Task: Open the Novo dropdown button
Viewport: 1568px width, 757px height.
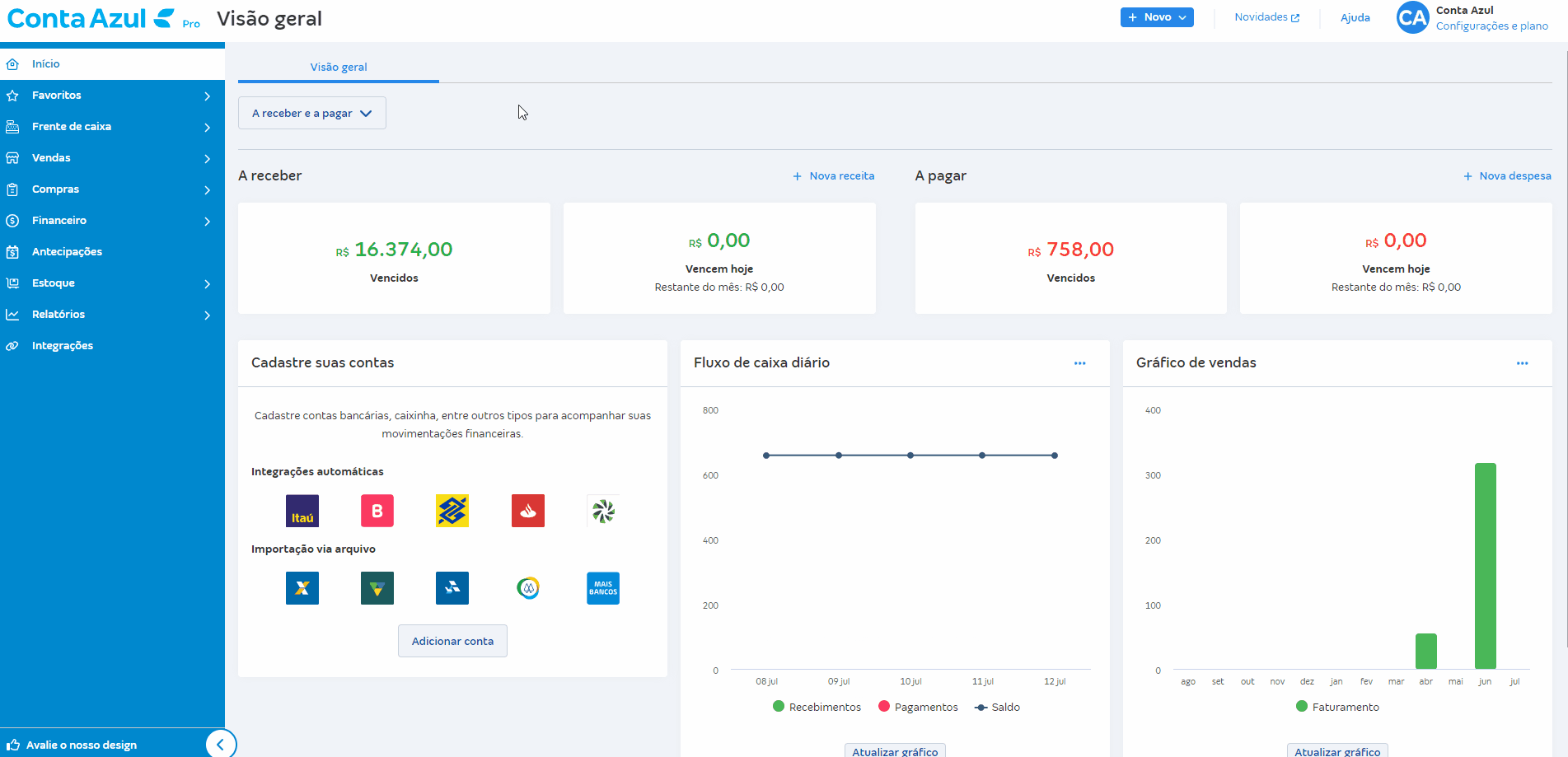Action: click(1157, 17)
